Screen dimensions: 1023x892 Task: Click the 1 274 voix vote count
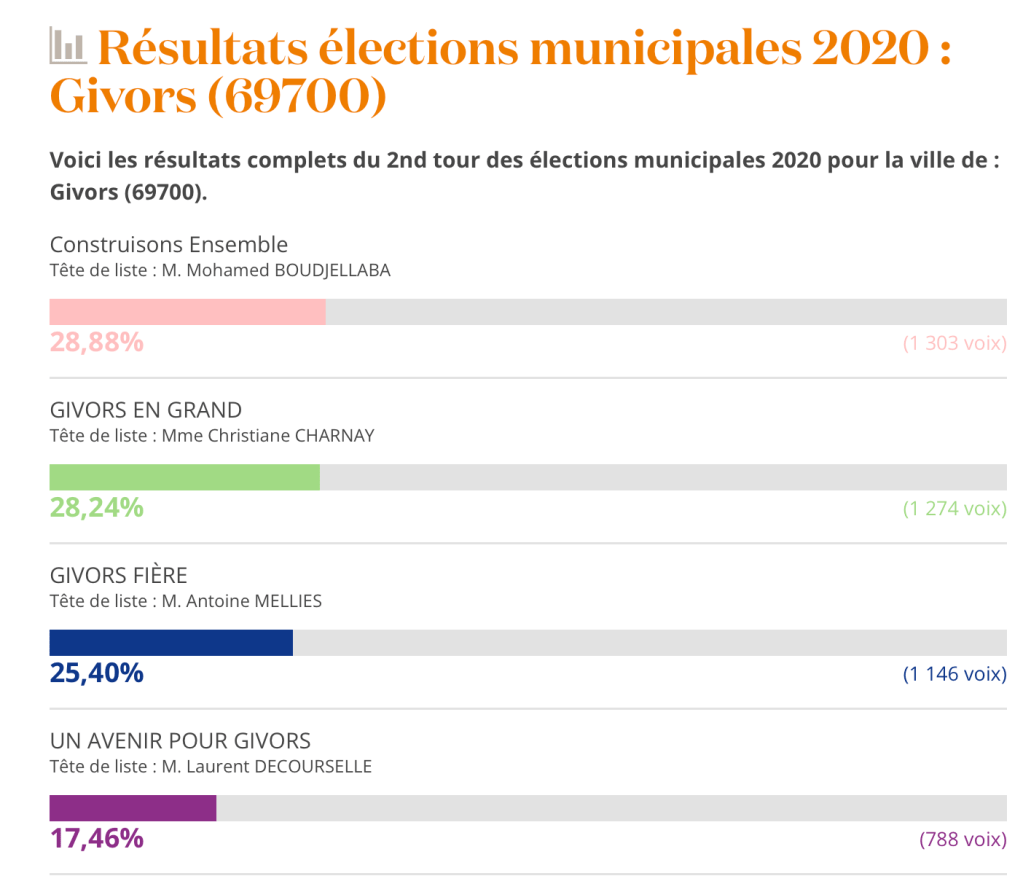point(954,509)
